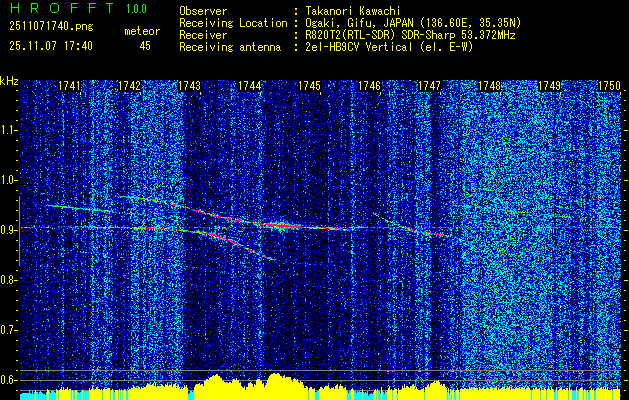Viewport: 629px width, 400px height.
Task: Click the 0.9 kHz axis label
Action: (x=8, y=230)
